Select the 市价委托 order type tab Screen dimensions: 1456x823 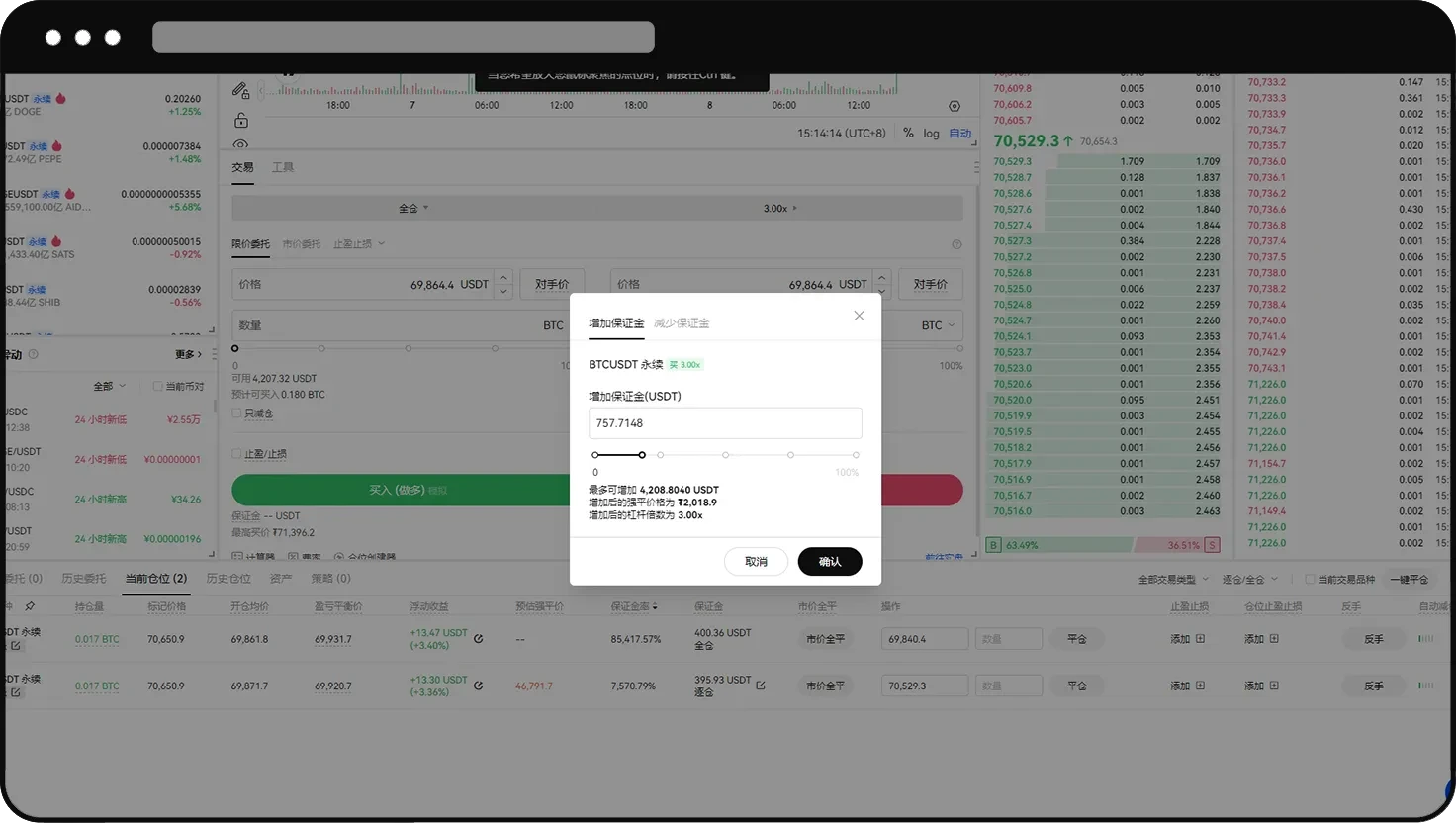(302, 244)
